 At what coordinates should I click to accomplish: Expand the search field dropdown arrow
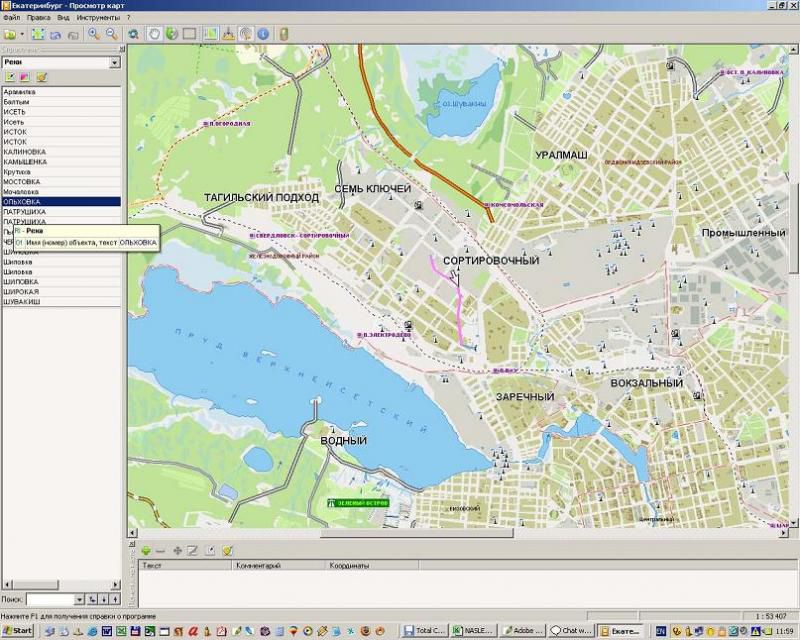pyautogui.click(x=77, y=599)
